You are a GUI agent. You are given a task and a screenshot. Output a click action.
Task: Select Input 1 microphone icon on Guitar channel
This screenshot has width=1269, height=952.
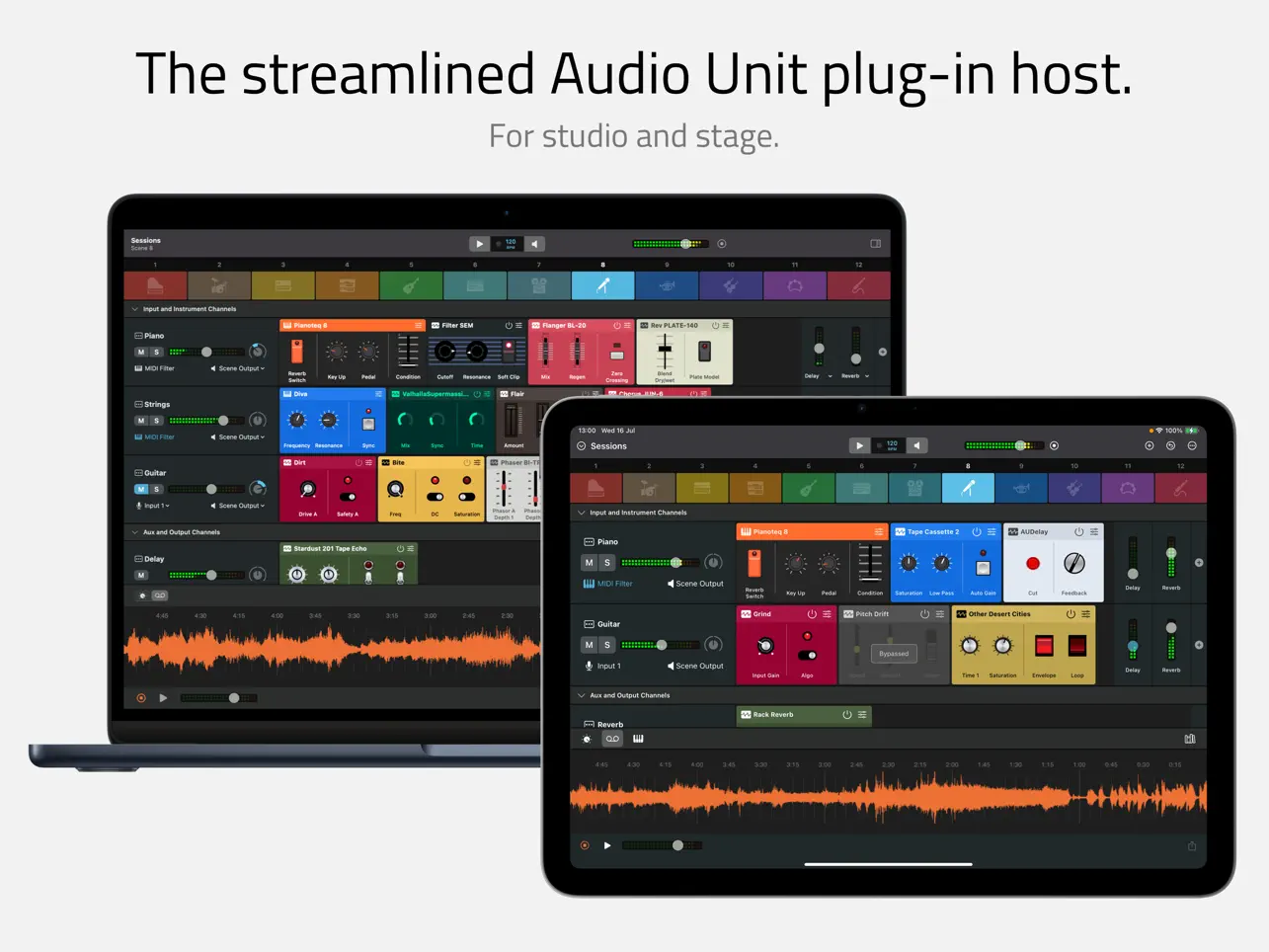pyautogui.click(x=589, y=666)
